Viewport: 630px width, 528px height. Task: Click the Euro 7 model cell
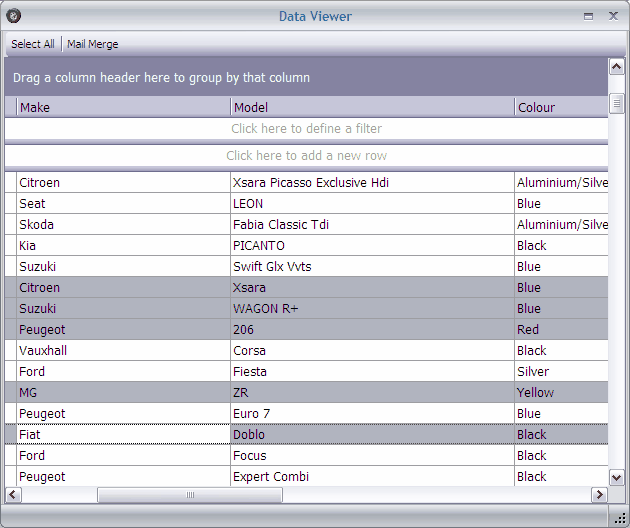click(x=372, y=413)
